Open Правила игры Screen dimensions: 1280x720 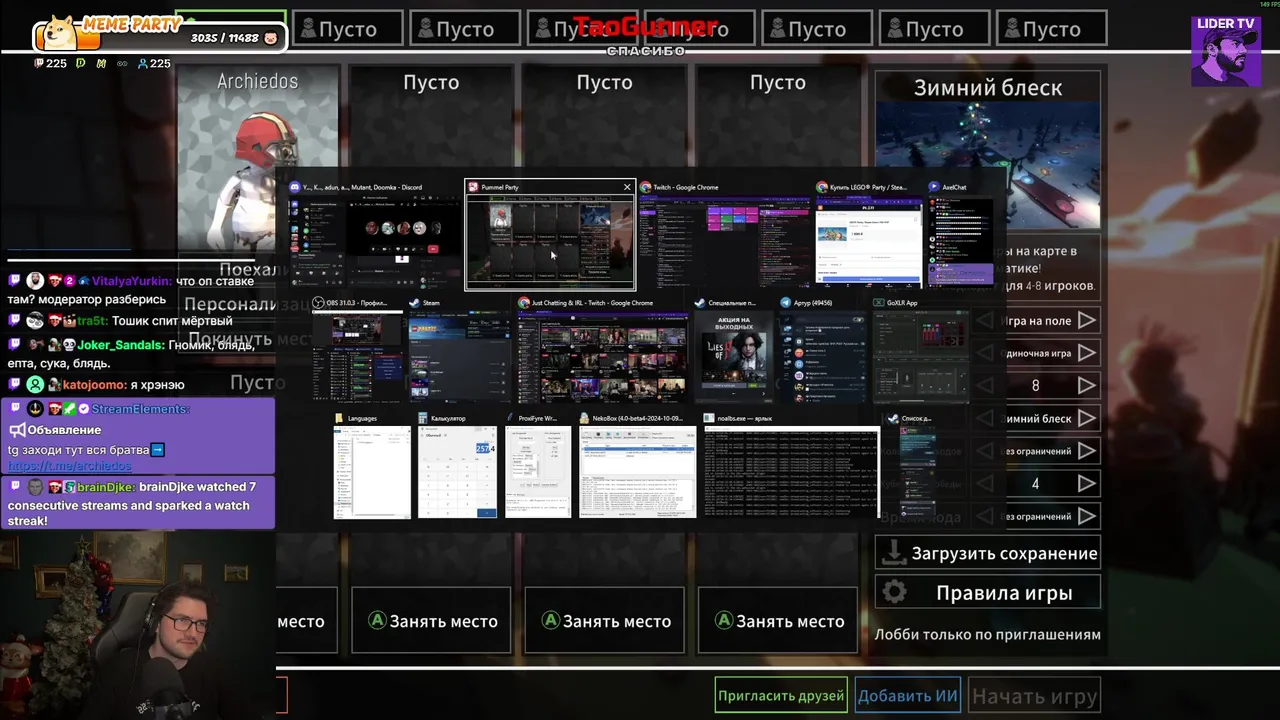988,592
